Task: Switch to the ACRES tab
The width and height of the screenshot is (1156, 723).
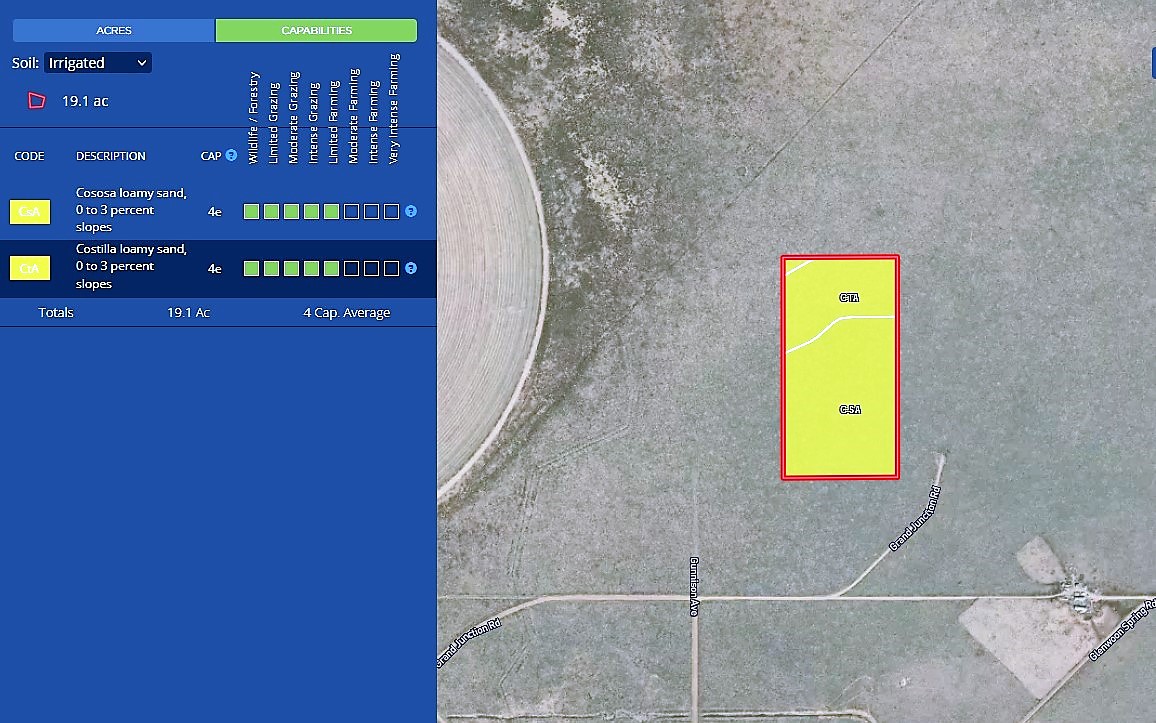Action: (x=114, y=31)
